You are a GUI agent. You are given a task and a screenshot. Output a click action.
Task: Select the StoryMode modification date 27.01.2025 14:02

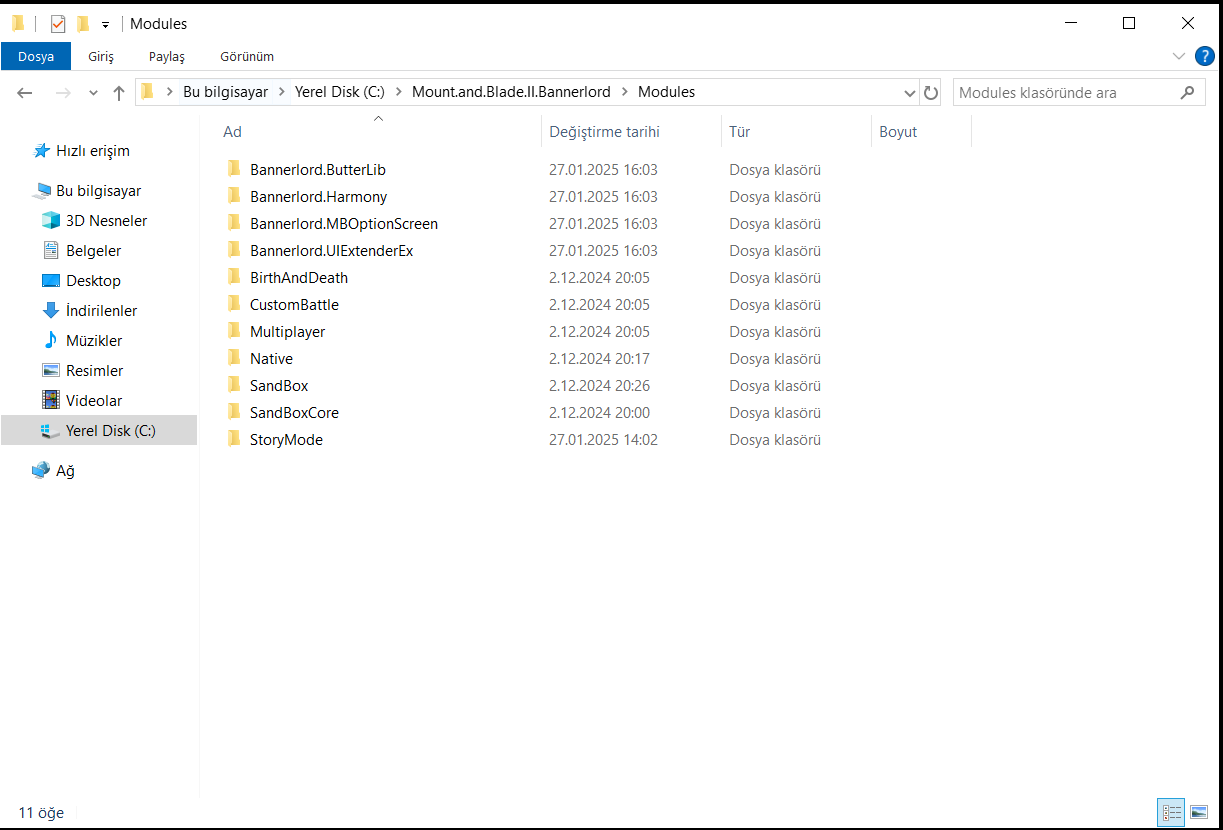tap(603, 439)
